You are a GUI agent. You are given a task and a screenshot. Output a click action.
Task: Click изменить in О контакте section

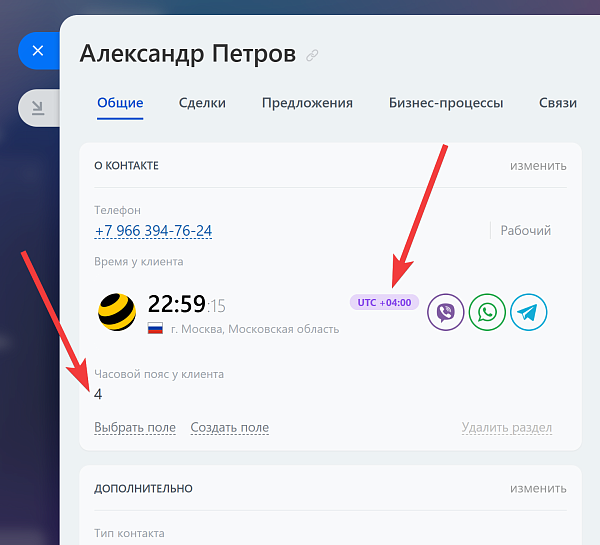538,166
